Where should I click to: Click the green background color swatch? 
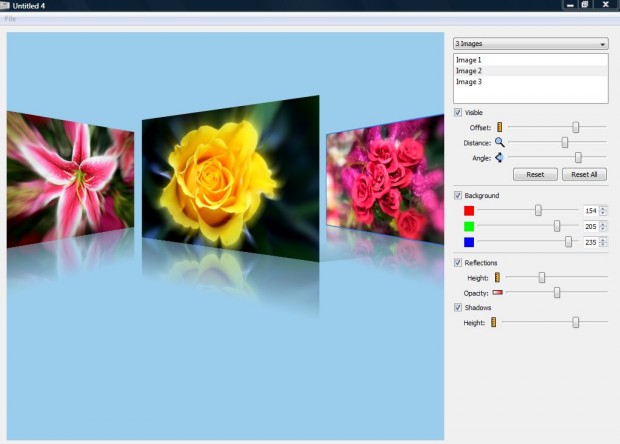(469, 227)
